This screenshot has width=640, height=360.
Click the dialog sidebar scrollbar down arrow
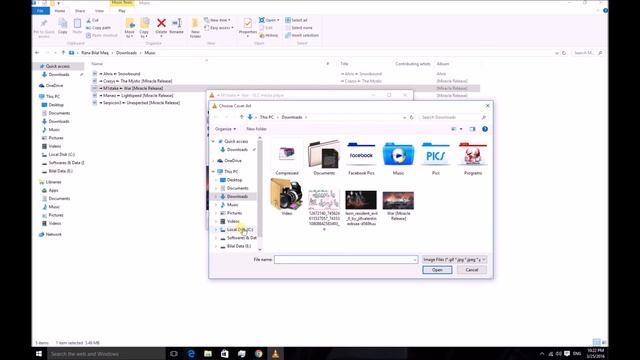(x=260, y=249)
